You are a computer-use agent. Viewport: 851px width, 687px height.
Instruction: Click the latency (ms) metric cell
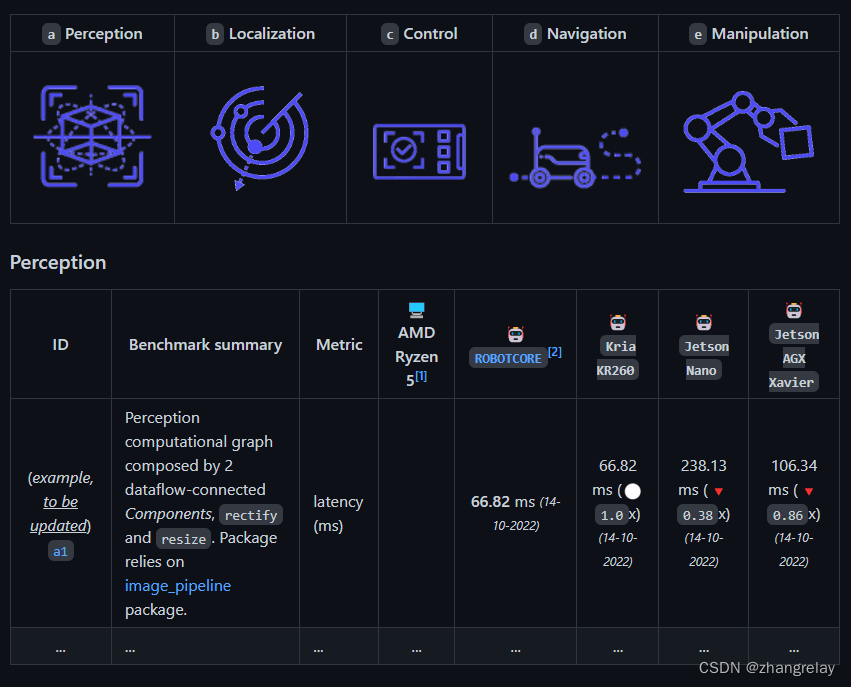tap(338, 513)
